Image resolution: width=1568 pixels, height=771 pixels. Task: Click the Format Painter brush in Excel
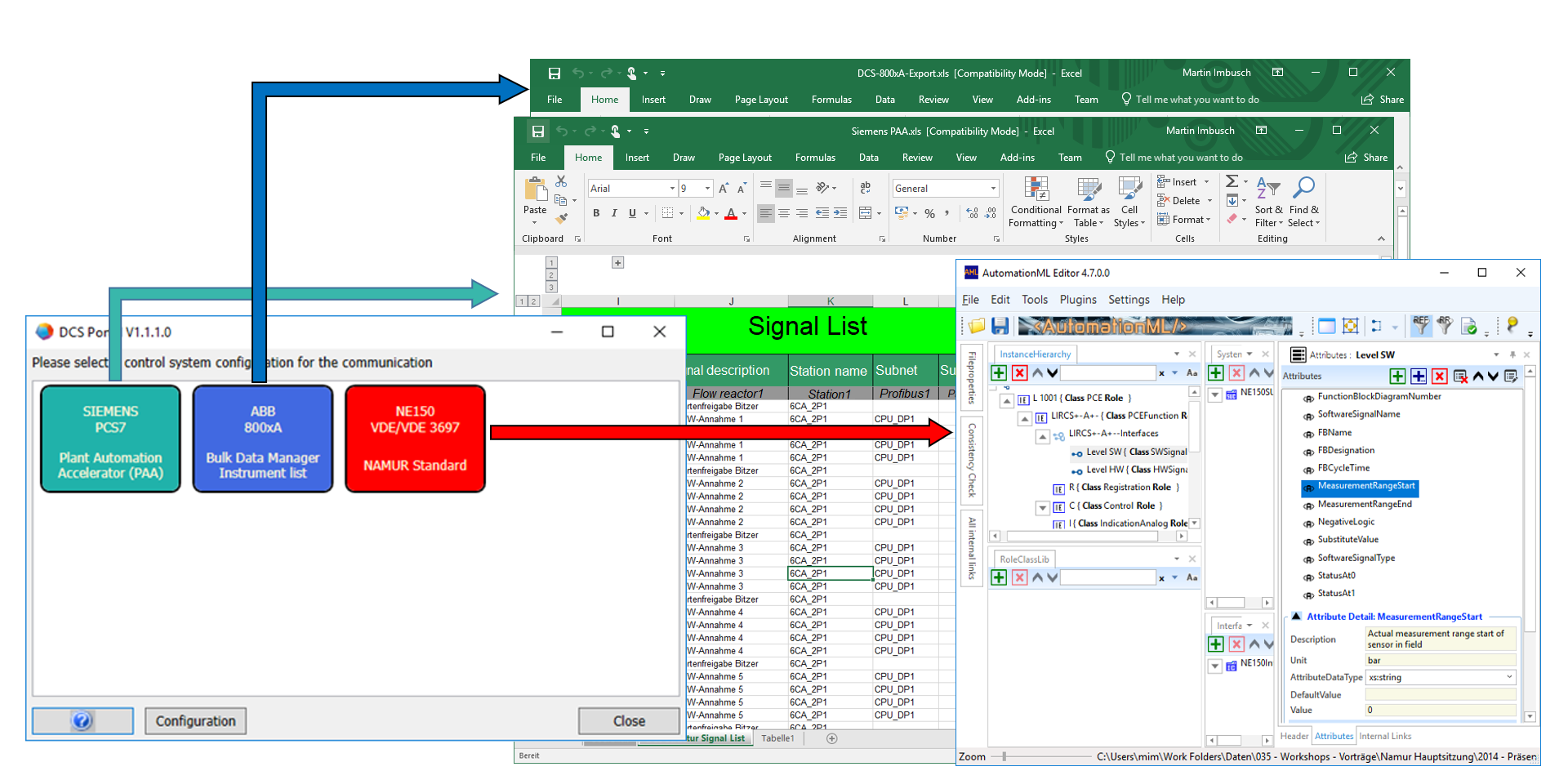click(561, 218)
